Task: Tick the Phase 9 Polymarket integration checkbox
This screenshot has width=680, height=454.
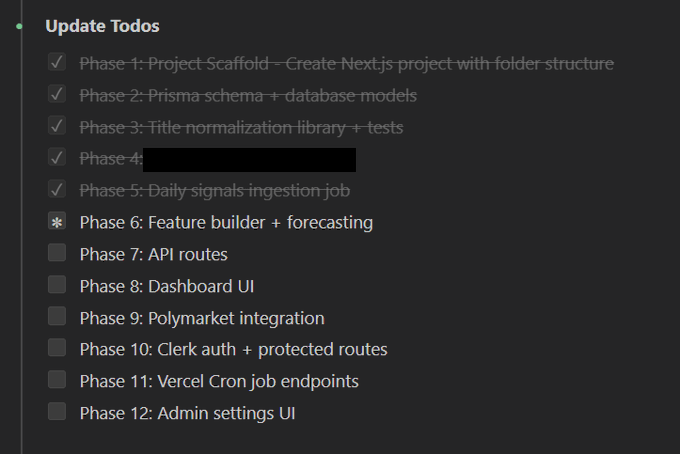Action: [57, 317]
